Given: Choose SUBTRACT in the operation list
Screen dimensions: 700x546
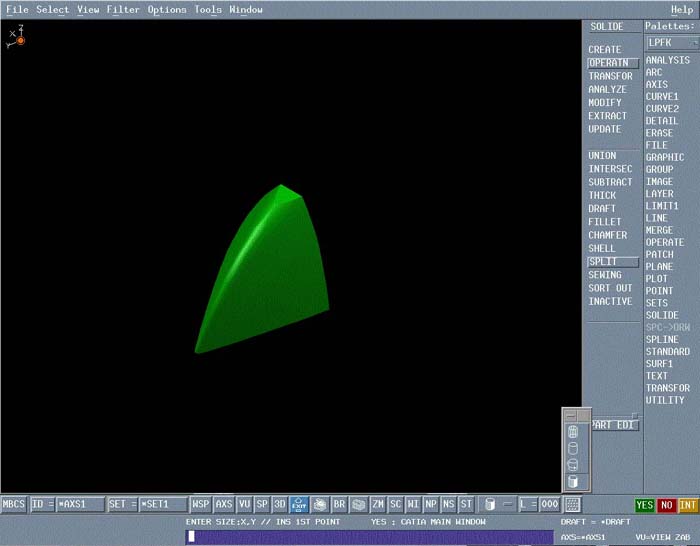Looking at the screenshot, I should 610,182.
